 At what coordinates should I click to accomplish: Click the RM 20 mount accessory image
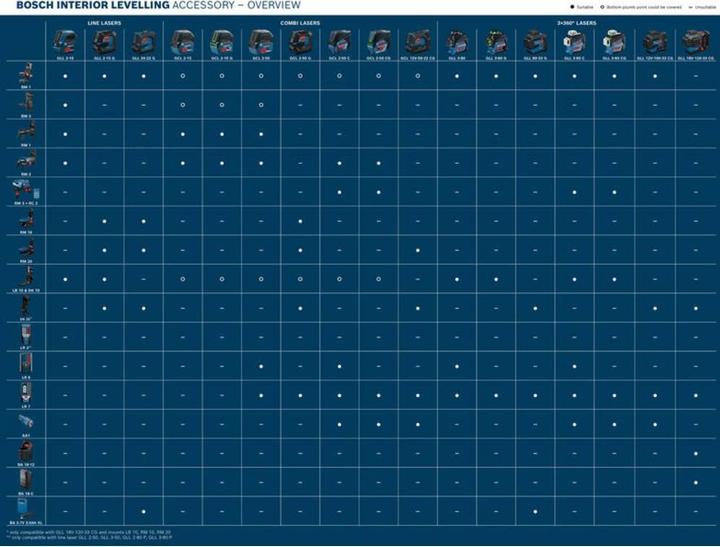point(26,248)
